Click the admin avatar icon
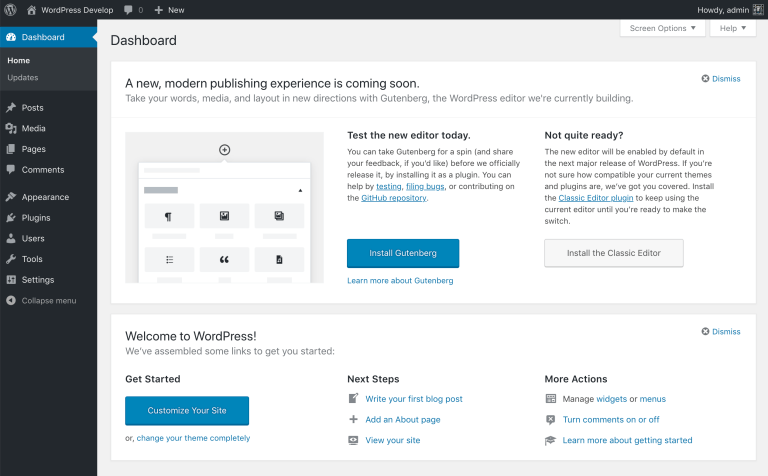Image resolution: width=768 pixels, height=476 pixels. click(x=756, y=9)
